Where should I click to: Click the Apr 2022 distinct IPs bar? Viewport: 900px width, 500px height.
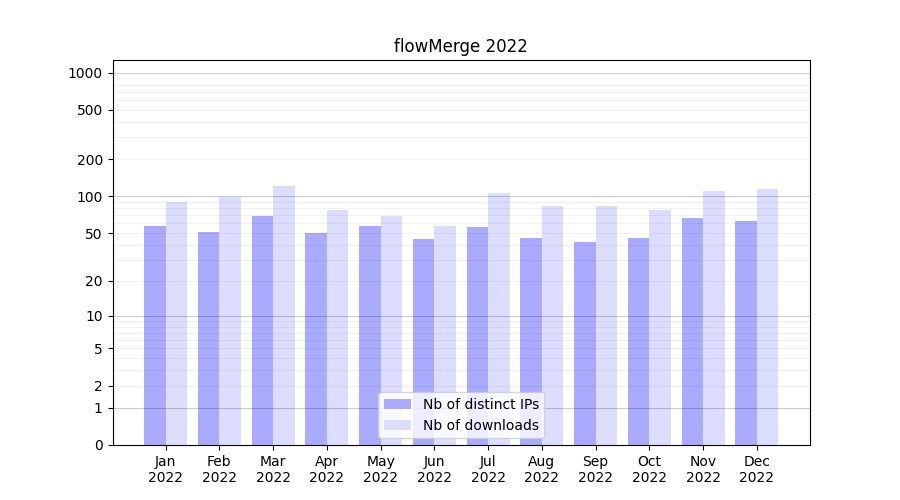pyautogui.click(x=316, y=338)
